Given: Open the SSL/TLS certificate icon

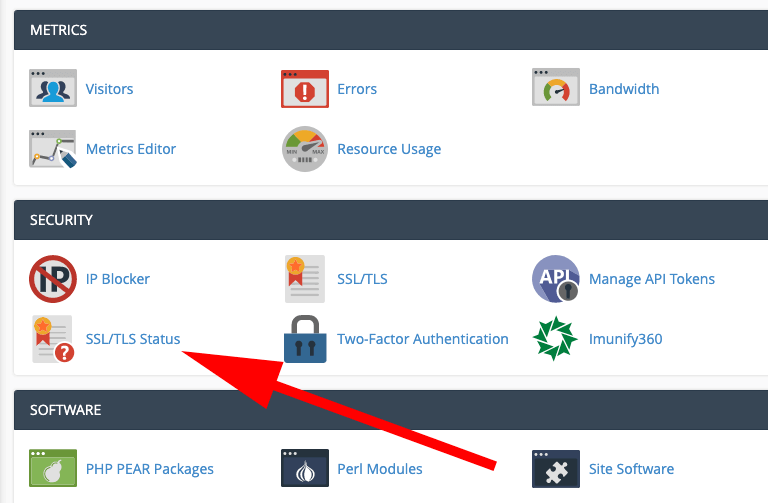Looking at the screenshot, I should [x=305, y=279].
